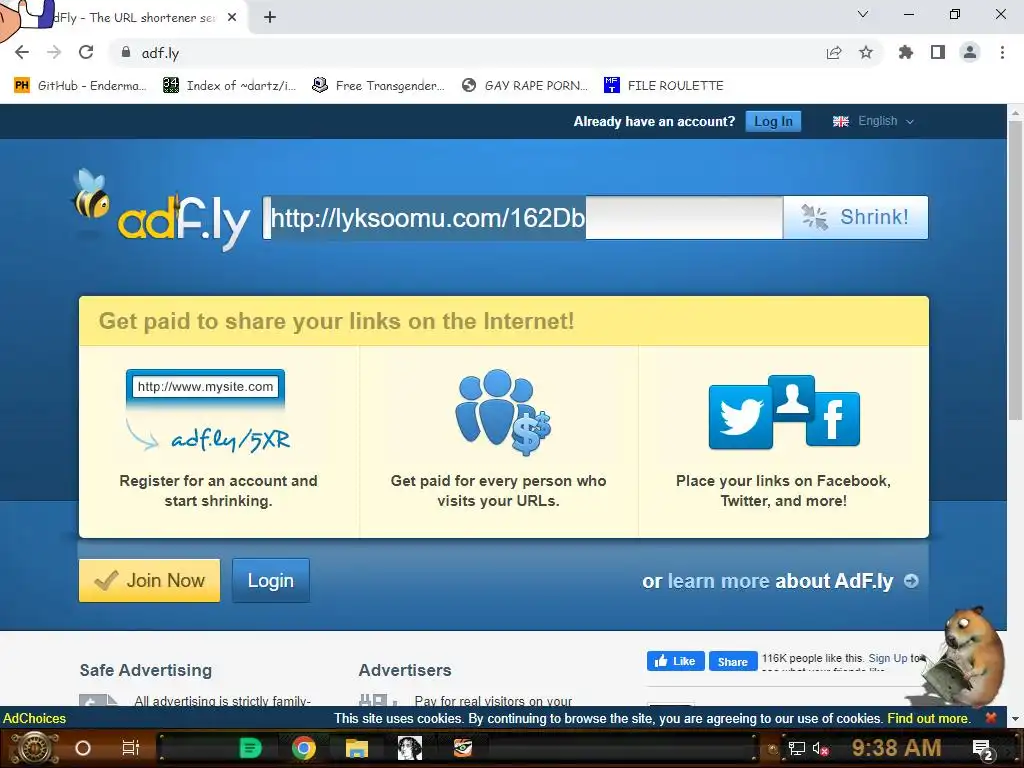Click the Facebook Like button
Image resolution: width=1024 pixels, height=768 pixels.
point(676,662)
